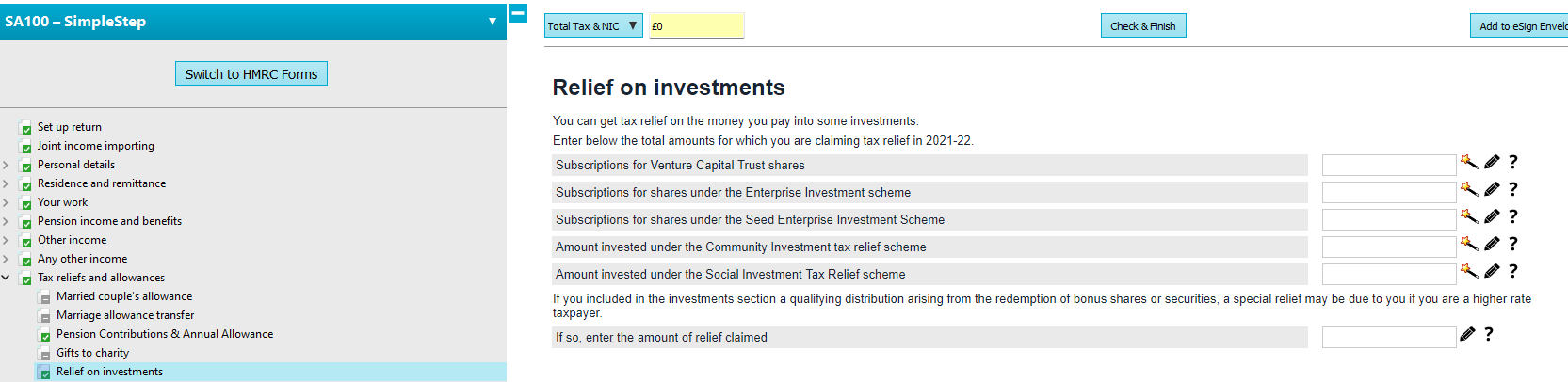Select Marriage allowance transfer in sidebar
The width and height of the screenshot is (1568, 382).
pos(125,315)
